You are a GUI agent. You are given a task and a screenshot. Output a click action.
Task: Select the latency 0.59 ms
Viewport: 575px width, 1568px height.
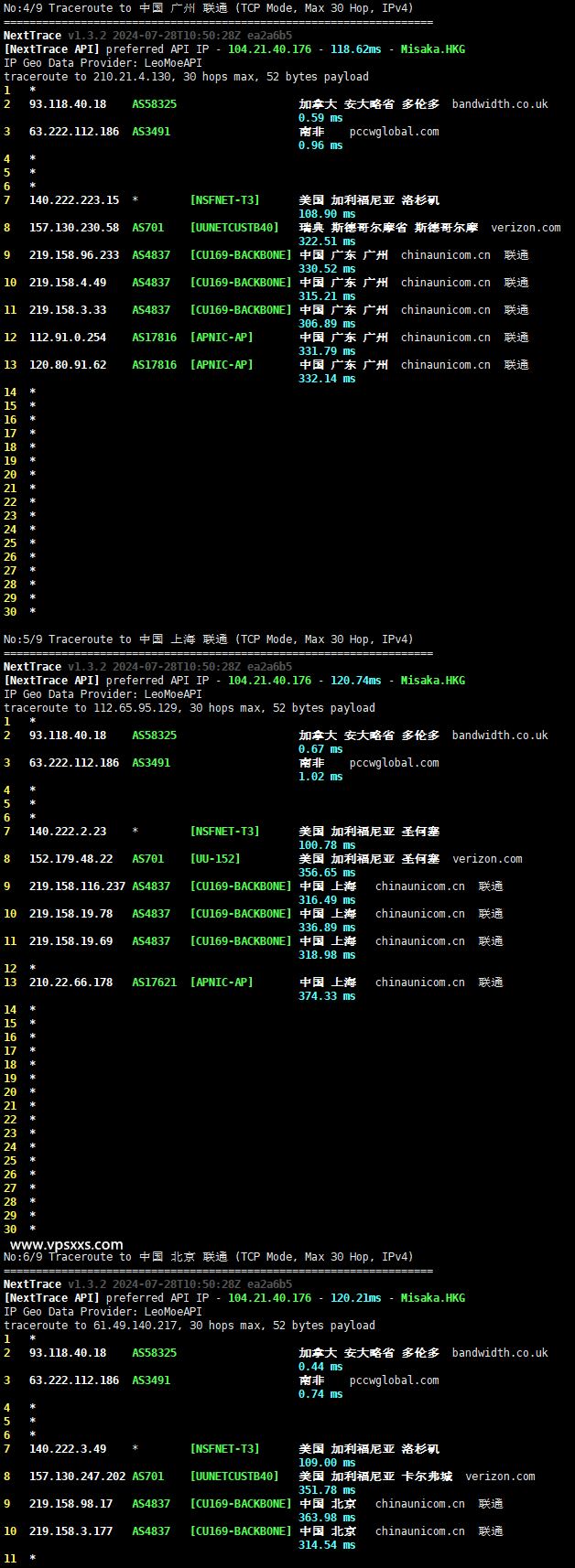[x=320, y=118]
